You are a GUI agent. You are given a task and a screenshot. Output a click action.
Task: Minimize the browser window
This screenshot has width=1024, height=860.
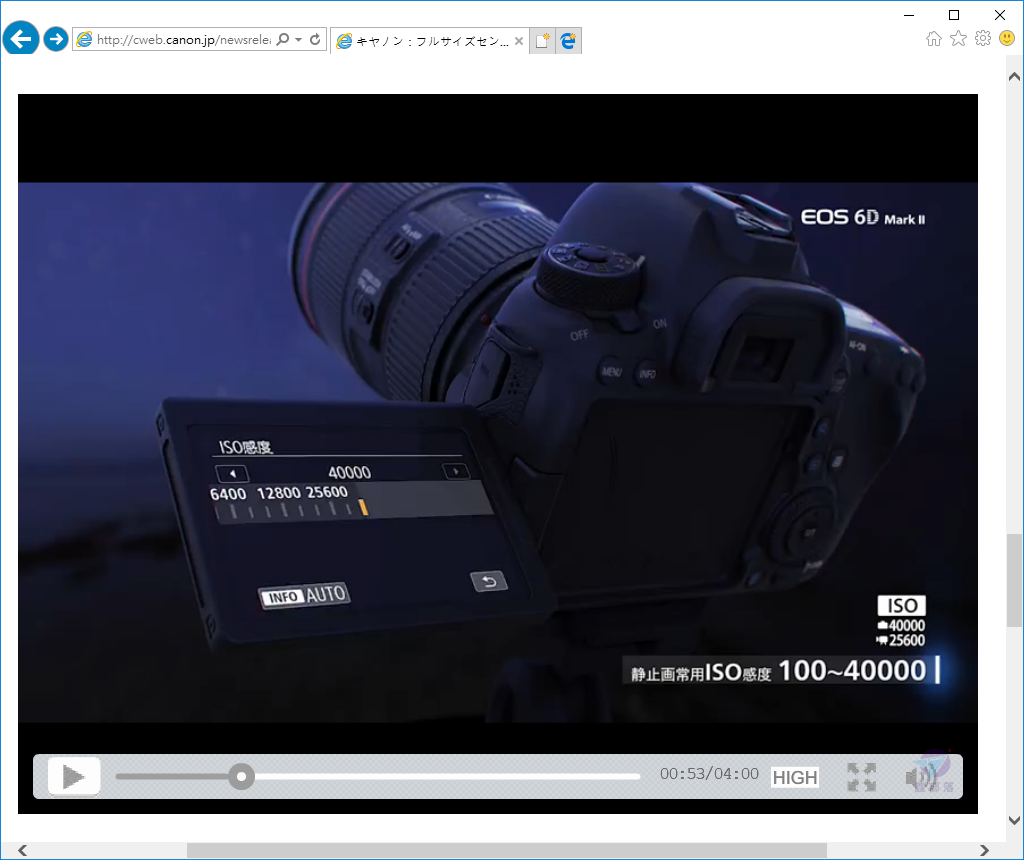click(908, 15)
